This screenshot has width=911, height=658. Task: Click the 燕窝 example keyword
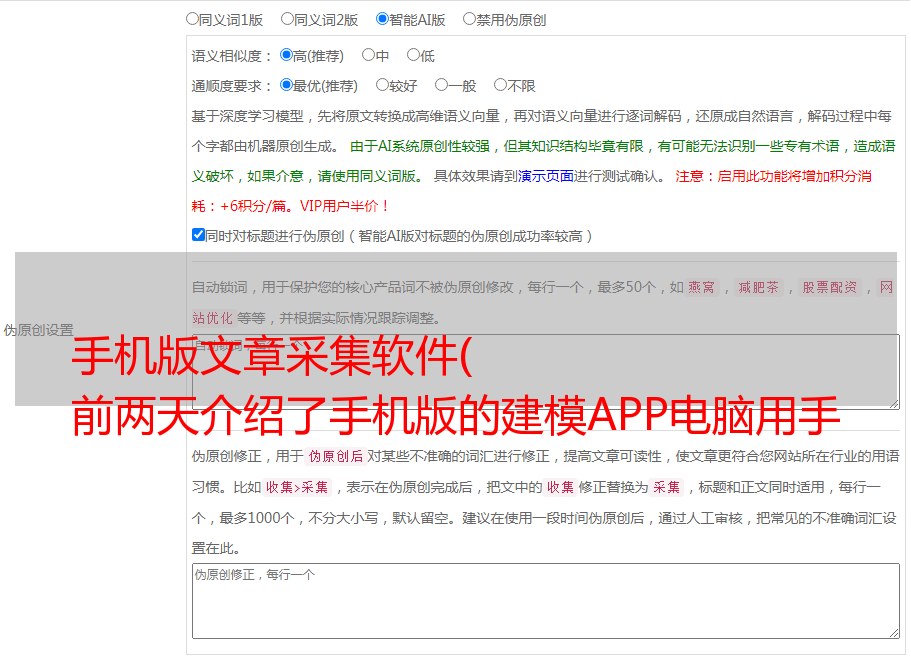(701, 287)
